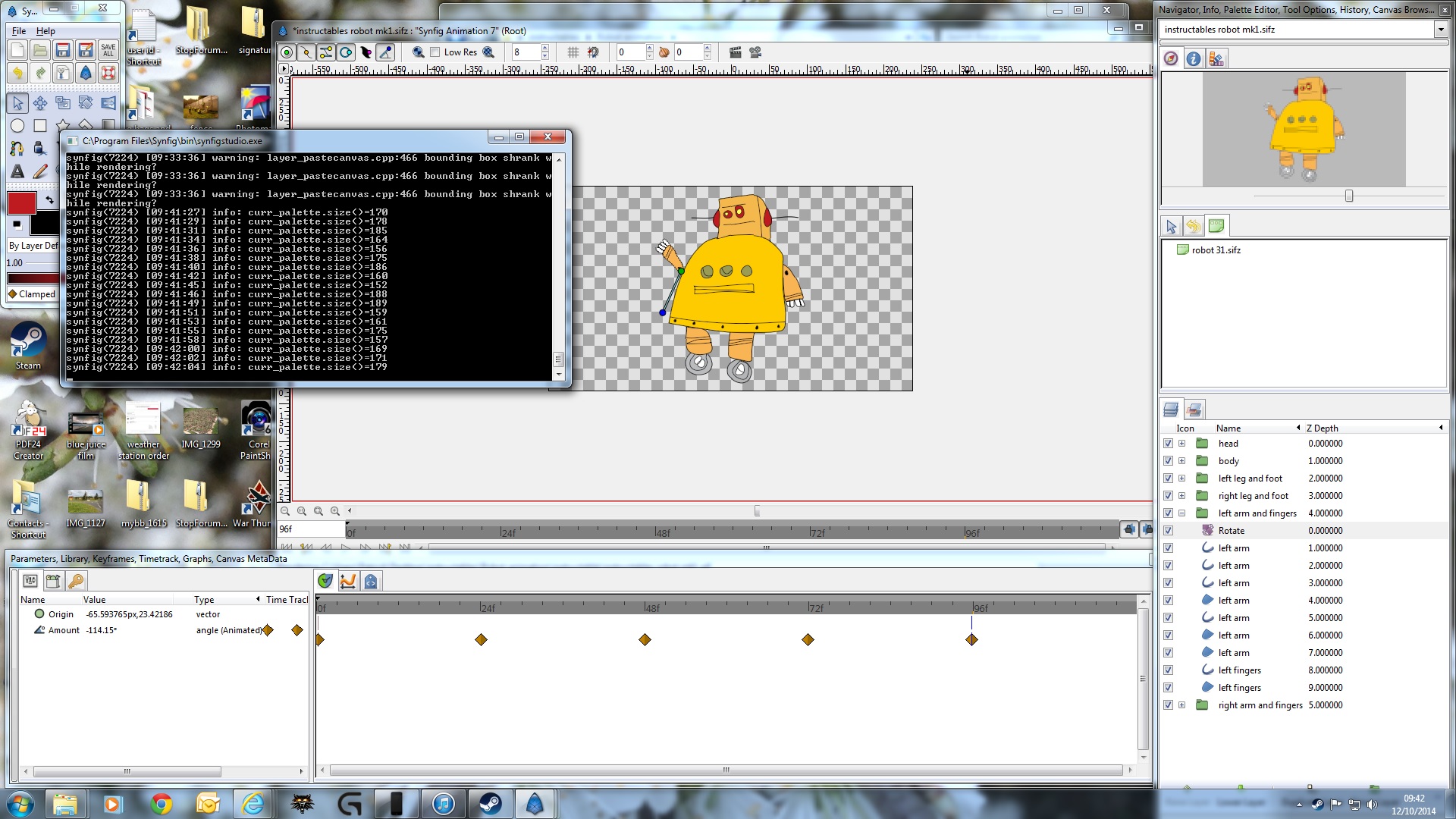
Task: Switch to the Info tab icon
Action: point(1194,58)
